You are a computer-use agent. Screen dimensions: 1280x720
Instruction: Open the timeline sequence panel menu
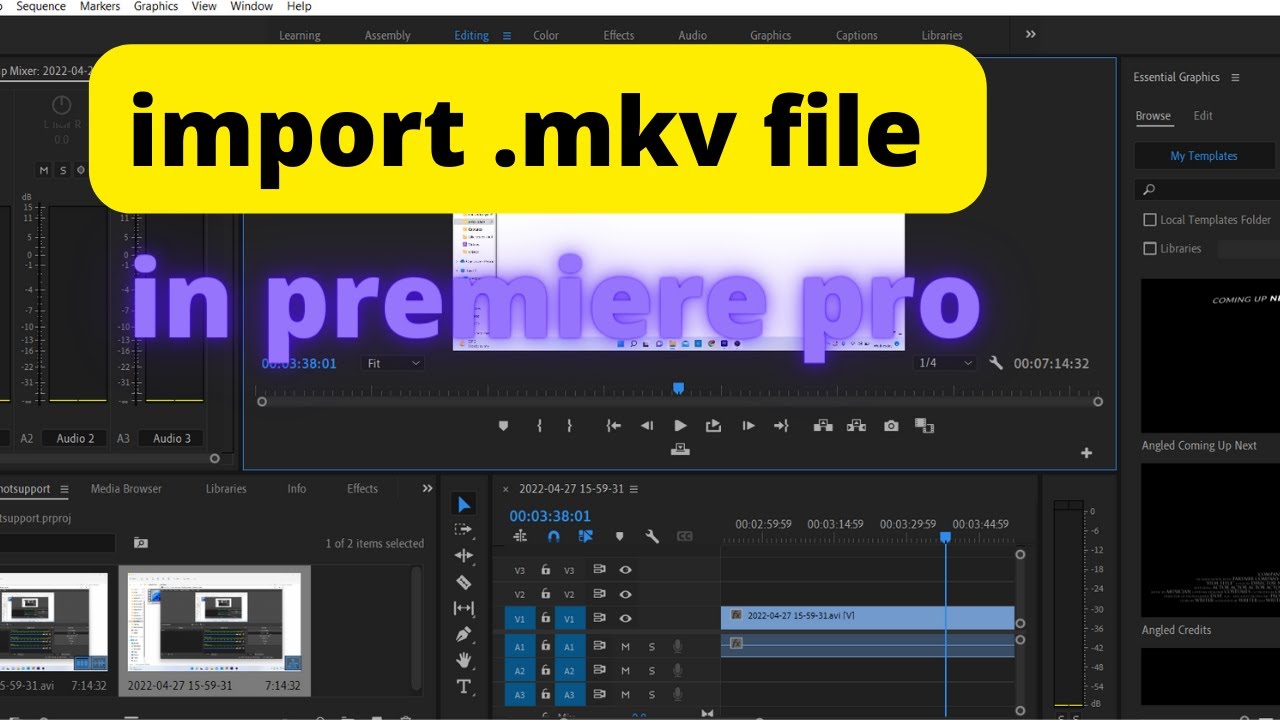(x=634, y=489)
